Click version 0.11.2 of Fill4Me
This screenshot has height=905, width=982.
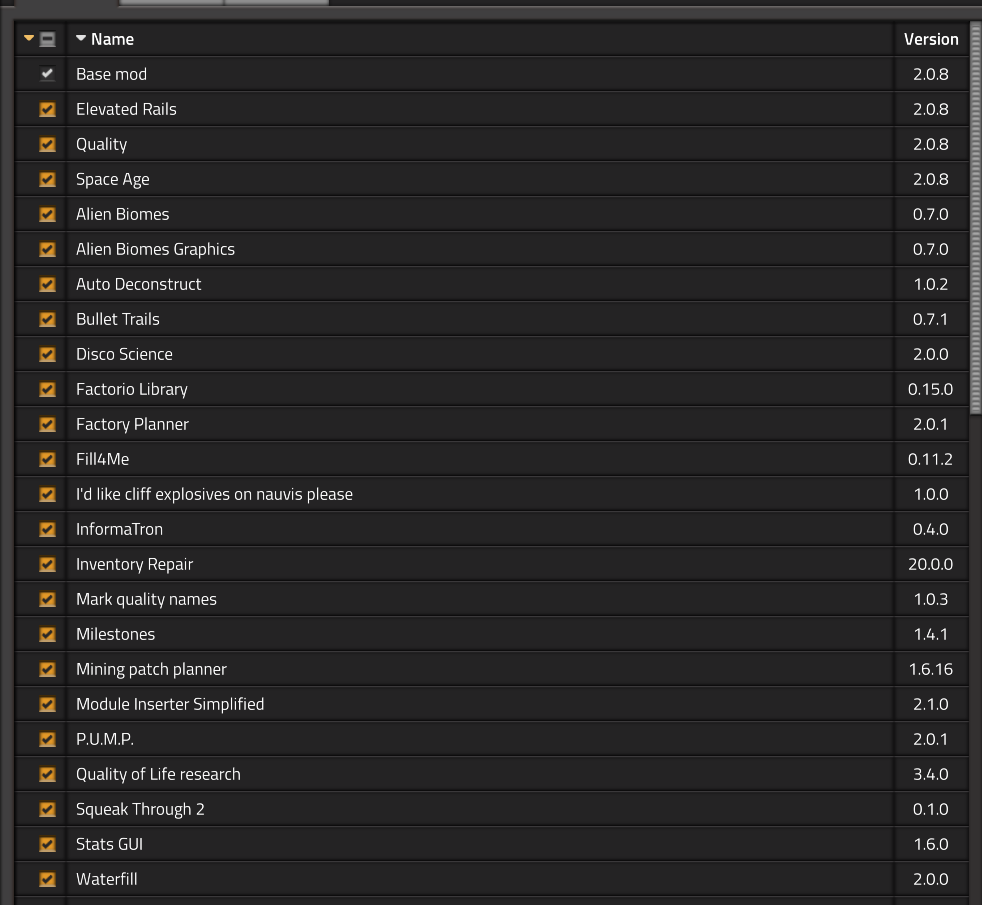[x=931, y=459]
